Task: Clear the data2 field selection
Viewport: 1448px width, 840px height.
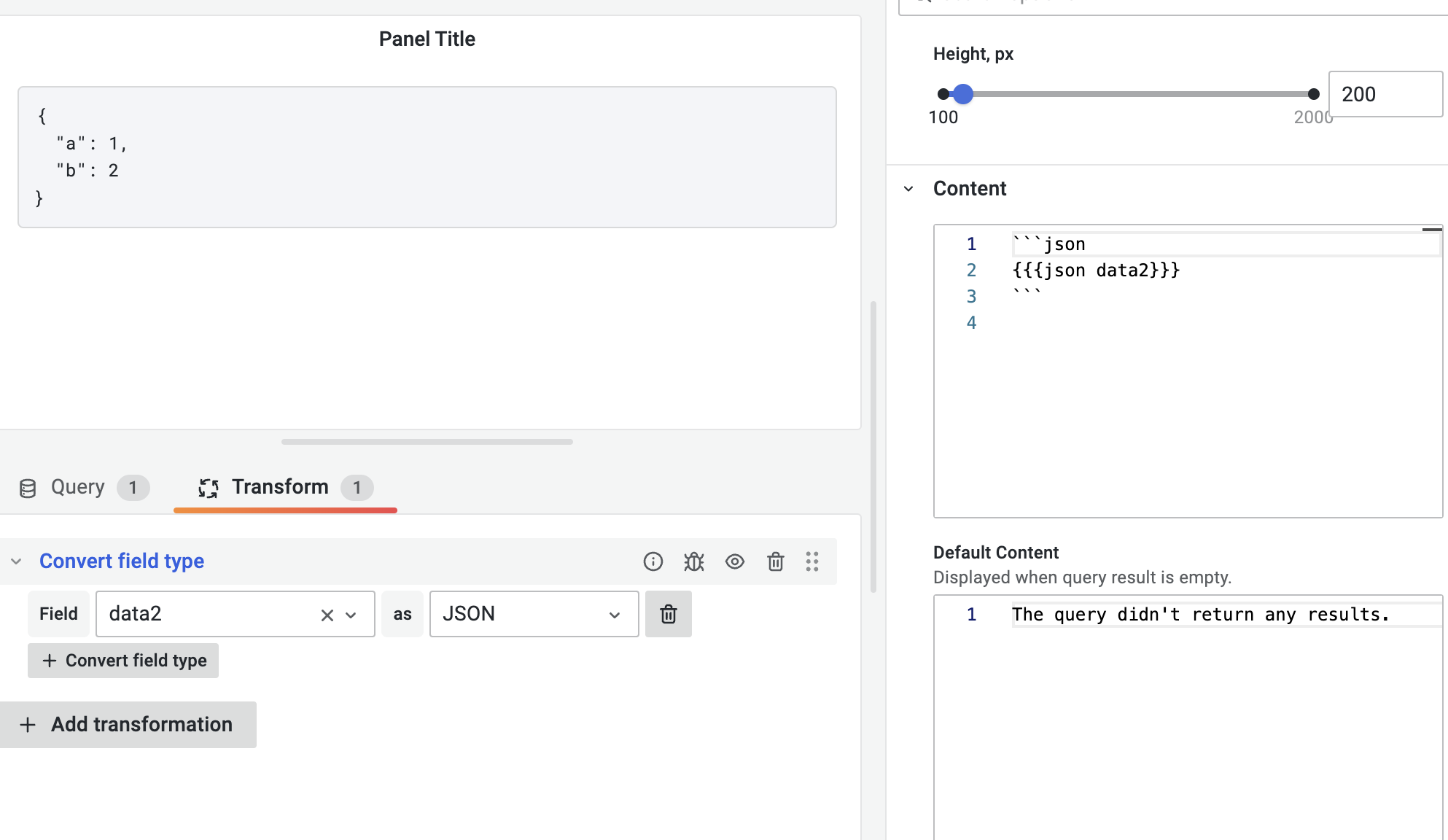Action: (x=325, y=614)
